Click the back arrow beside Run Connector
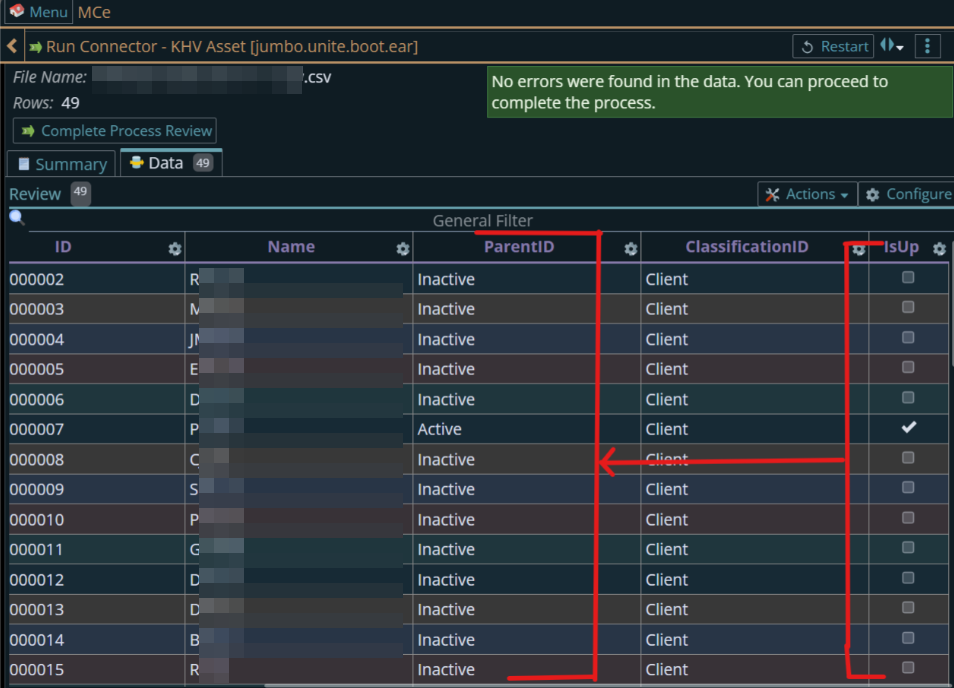This screenshot has height=688, width=954. (12, 46)
